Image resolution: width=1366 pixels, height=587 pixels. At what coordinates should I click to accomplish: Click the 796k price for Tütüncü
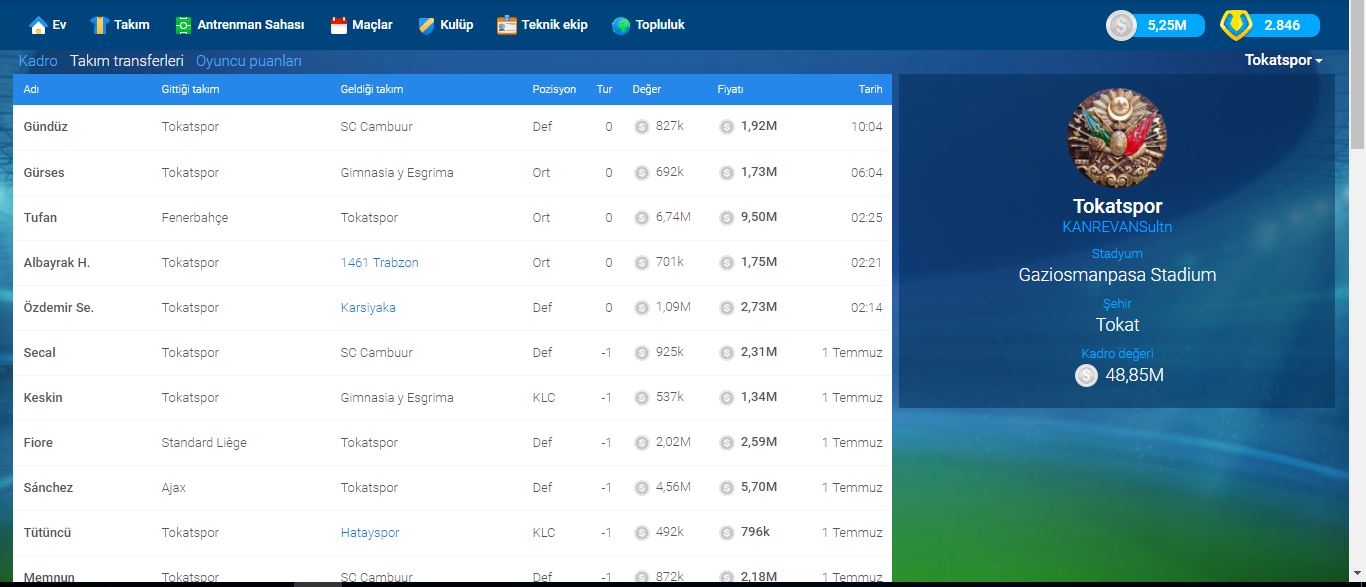[755, 532]
